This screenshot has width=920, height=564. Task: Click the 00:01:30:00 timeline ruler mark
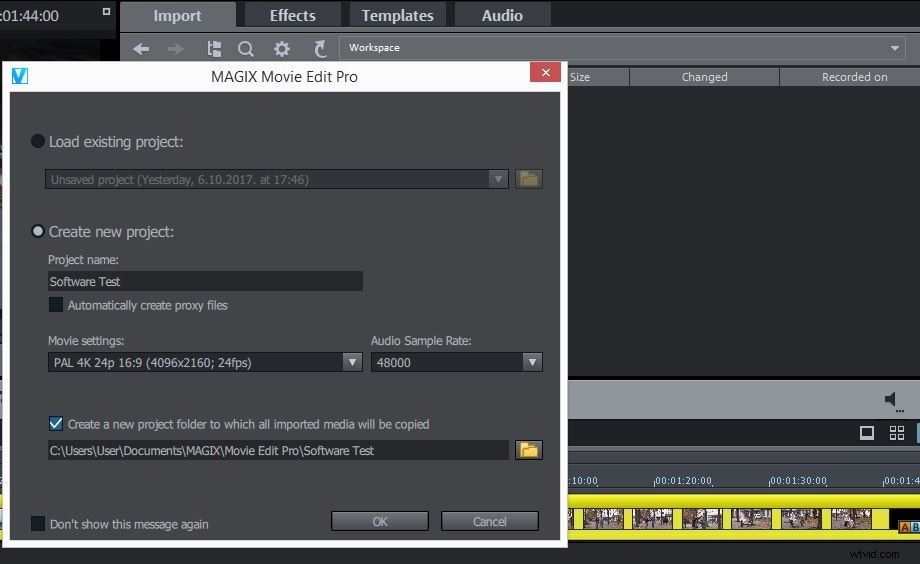(798, 481)
